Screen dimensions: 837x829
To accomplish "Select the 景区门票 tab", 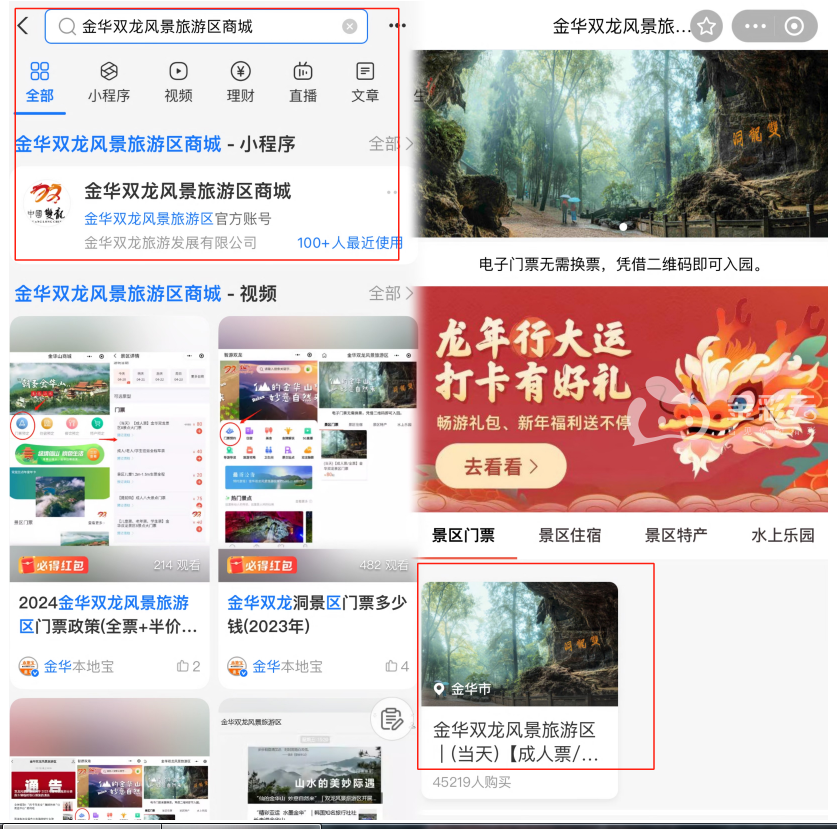I will click(x=463, y=535).
